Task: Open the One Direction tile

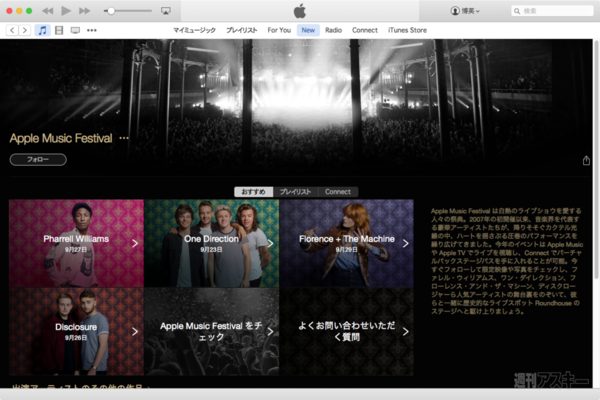Action: coord(212,243)
